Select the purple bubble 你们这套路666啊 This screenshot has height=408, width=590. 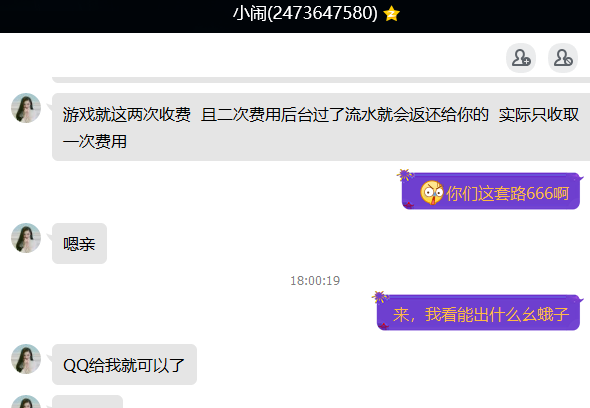[491, 191]
